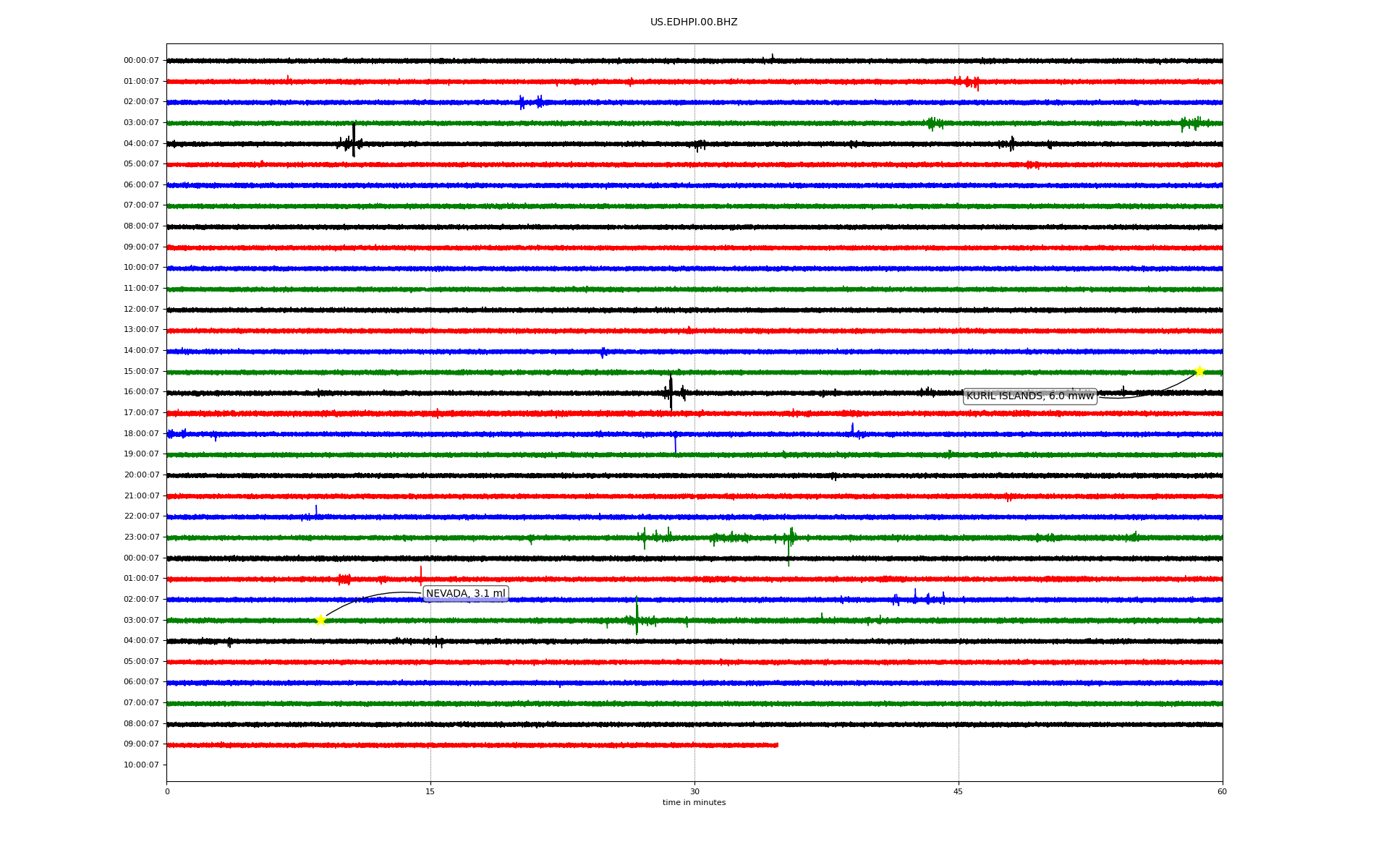Click the blue downward spike on the 18:00:07 trace
The height and width of the screenshot is (868, 1389).
click(676, 443)
